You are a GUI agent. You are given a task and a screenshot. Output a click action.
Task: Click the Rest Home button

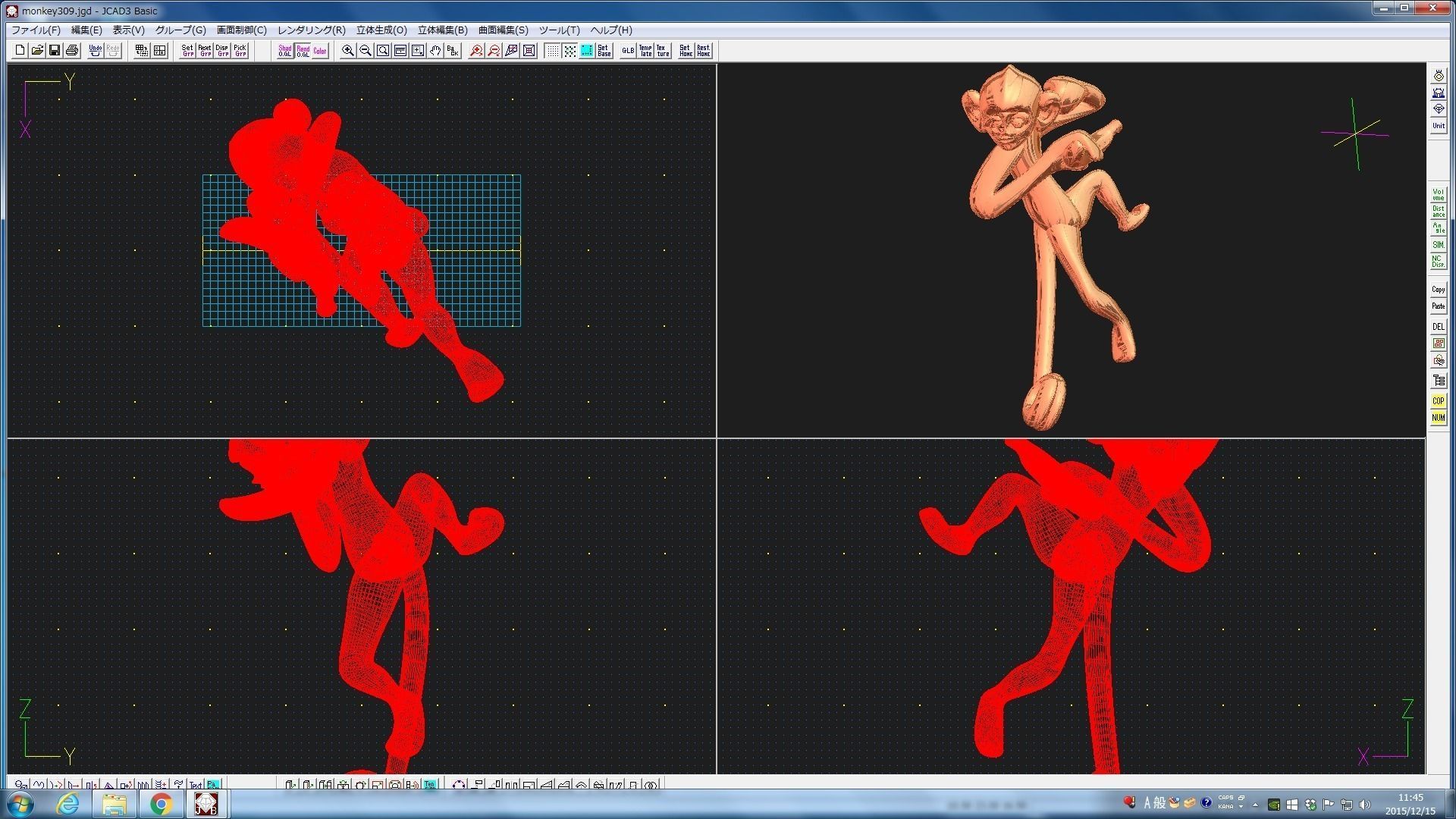(703, 51)
